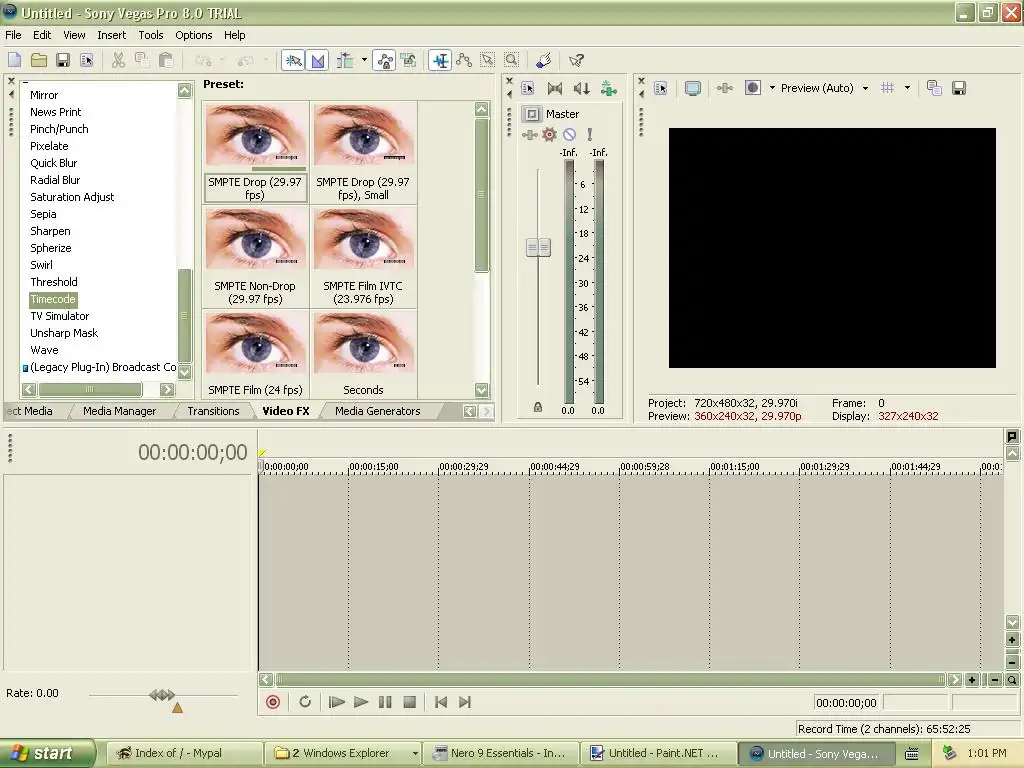
Task: Switch to Nero 9 Essentials taskbar button
Action: (x=500, y=754)
